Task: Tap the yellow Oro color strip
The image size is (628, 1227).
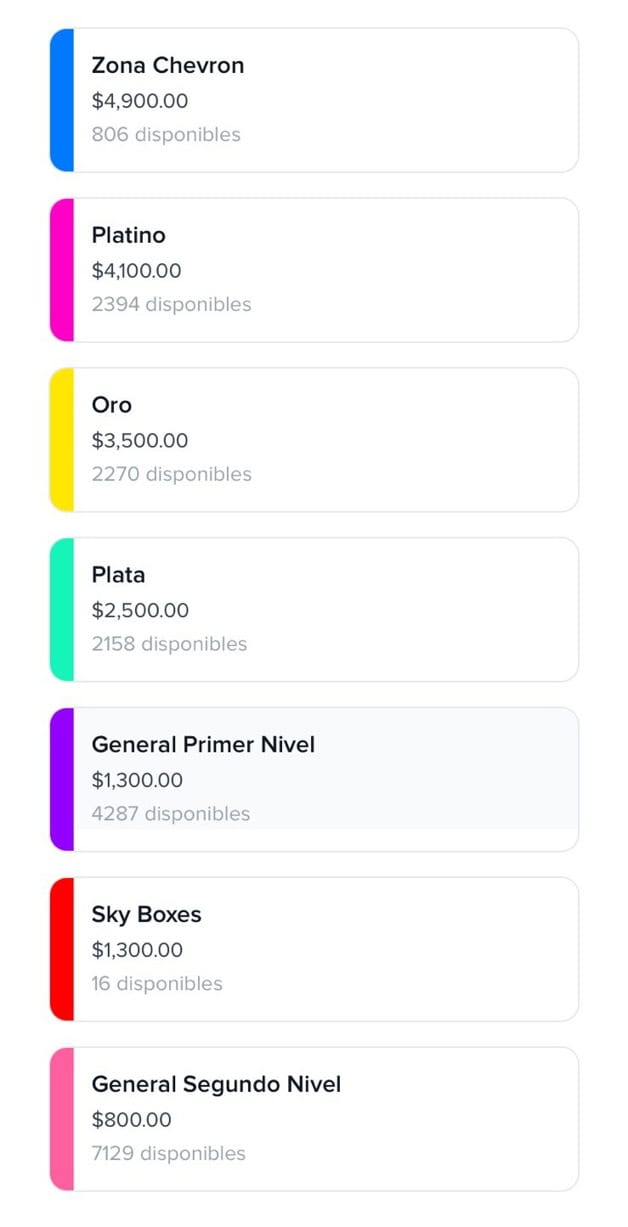Action: pyautogui.click(x=62, y=440)
